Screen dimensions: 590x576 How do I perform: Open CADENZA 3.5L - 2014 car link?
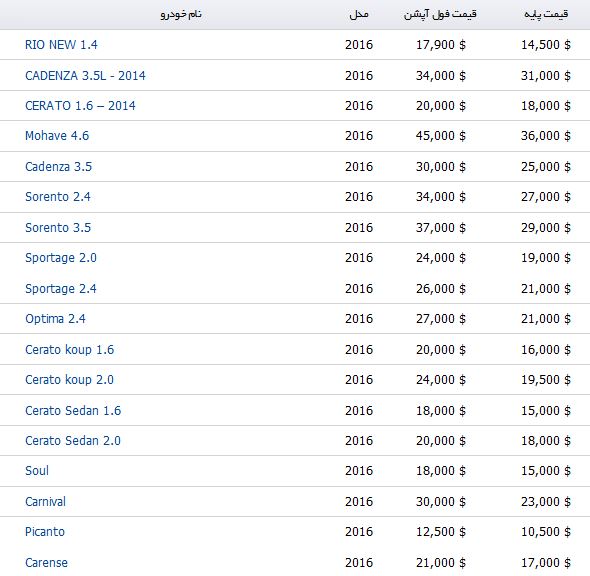85,76
